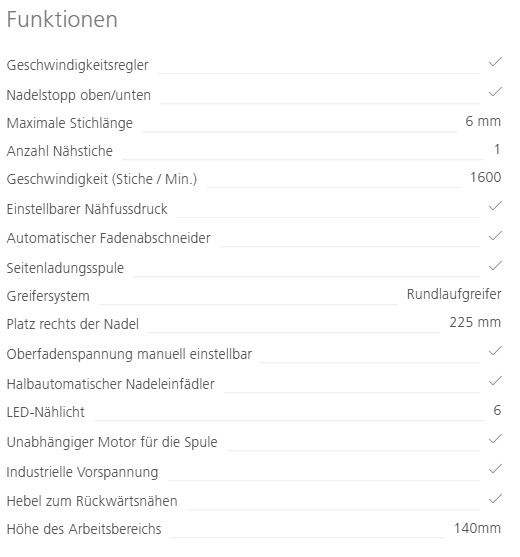Image resolution: width=520 pixels, height=557 pixels.
Task: Click the 6 mm stitch length value
Action: [483, 121]
